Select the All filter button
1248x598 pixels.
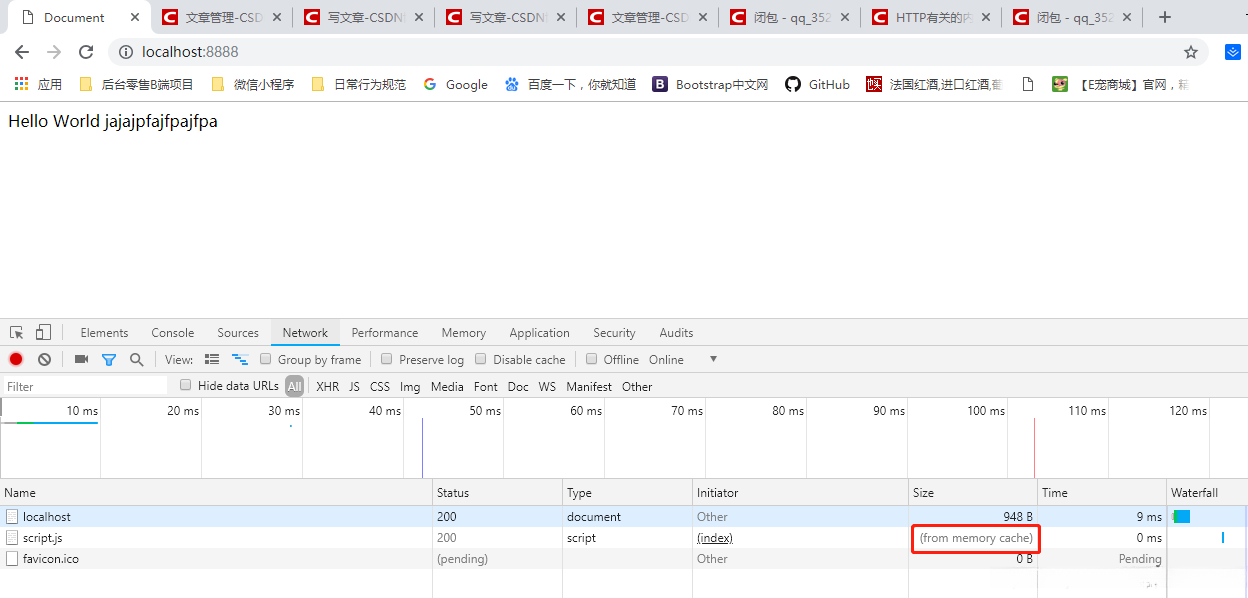pyautogui.click(x=294, y=386)
